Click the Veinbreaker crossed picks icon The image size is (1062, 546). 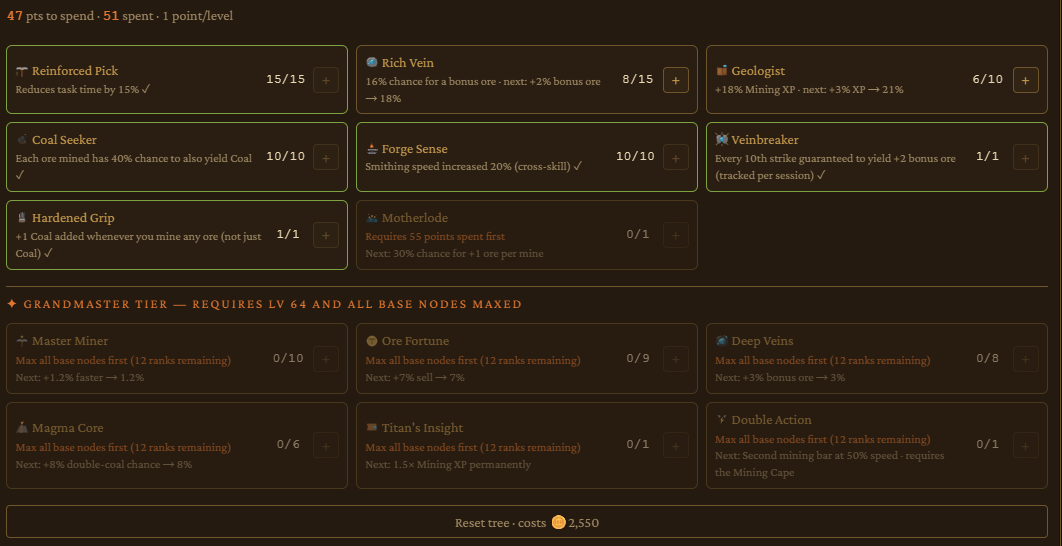[x=721, y=140]
